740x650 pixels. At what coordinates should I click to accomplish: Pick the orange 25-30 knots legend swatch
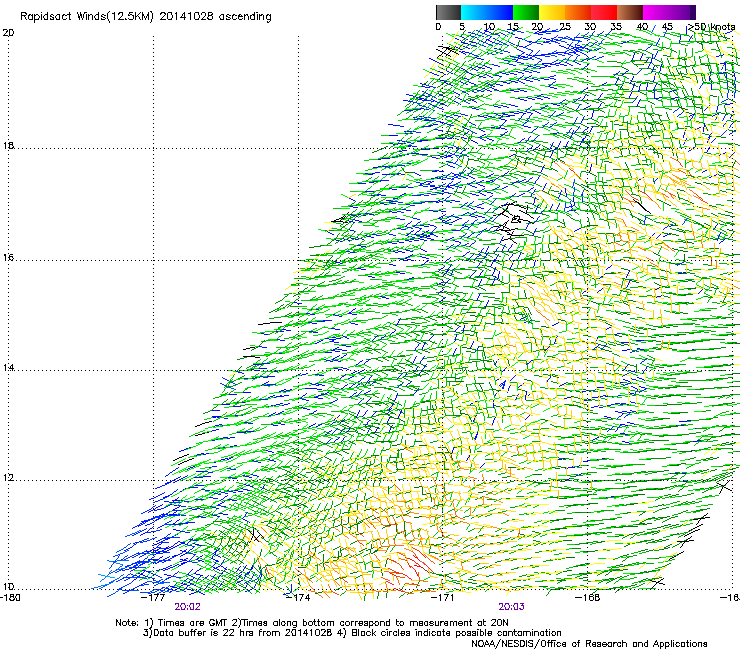[578, 12]
